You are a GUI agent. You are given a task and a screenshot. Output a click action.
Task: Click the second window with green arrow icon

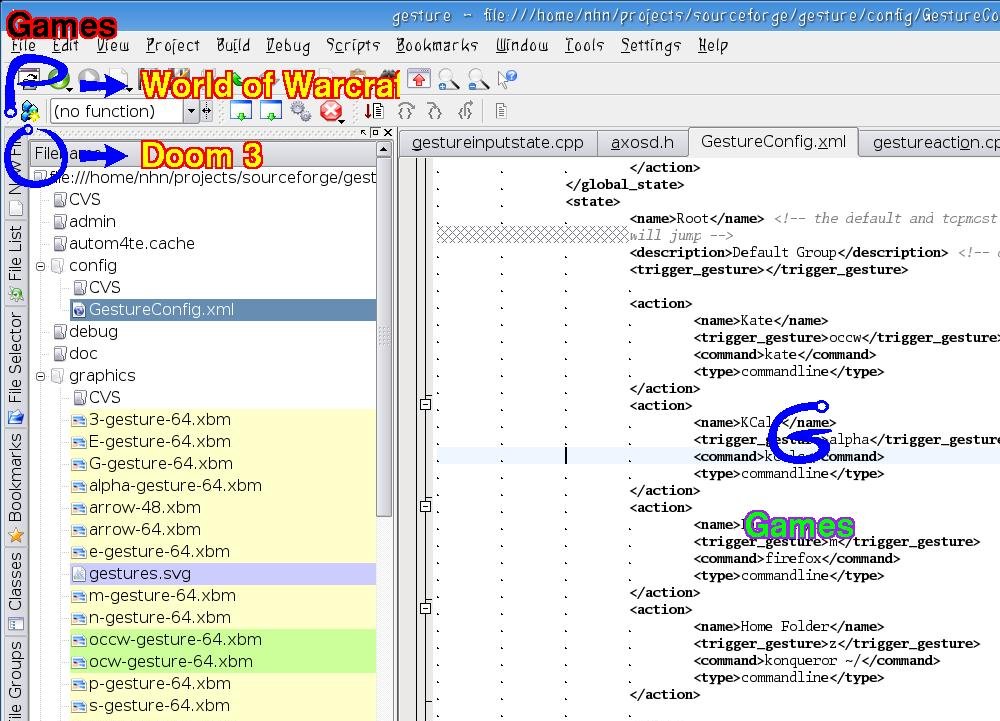tap(270, 111)
